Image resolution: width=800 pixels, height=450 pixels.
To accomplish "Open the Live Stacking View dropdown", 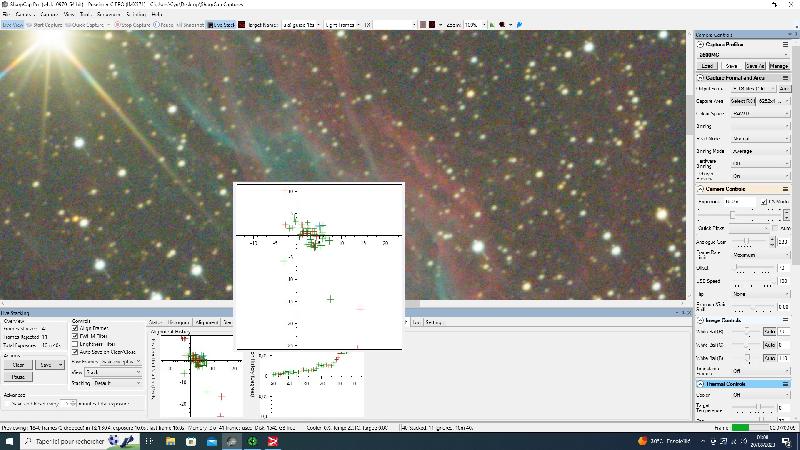I will [x=113, y=372].
